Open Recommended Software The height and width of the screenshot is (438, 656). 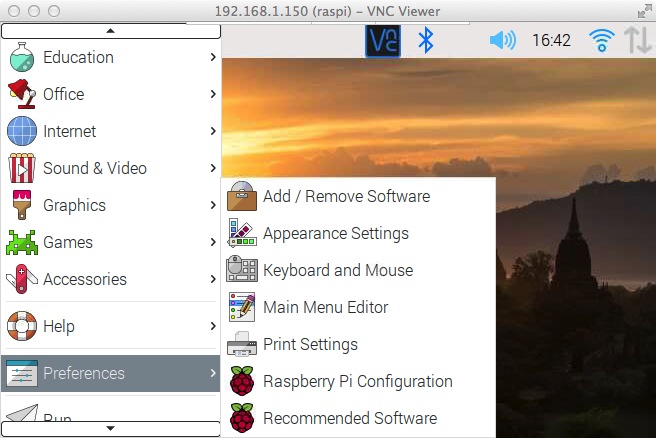coord(349,418)
